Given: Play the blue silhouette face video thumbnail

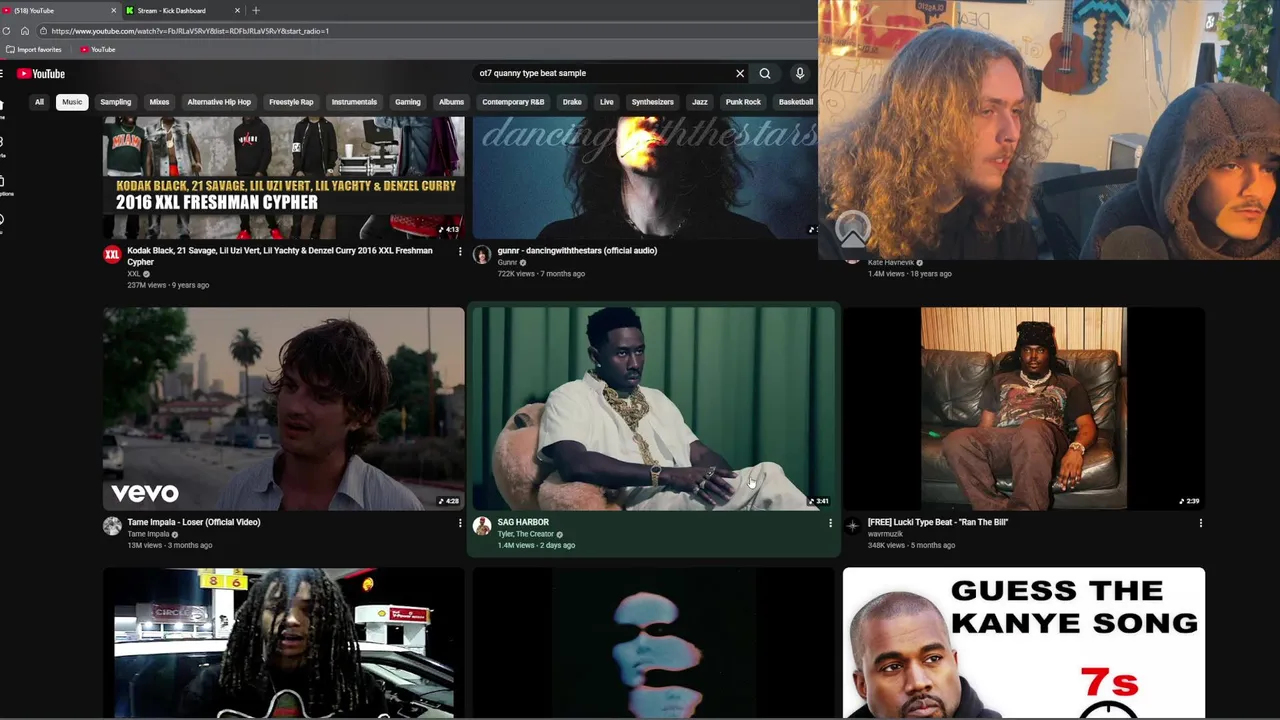Looking at the screenshot, I should (x=653, y=643).
